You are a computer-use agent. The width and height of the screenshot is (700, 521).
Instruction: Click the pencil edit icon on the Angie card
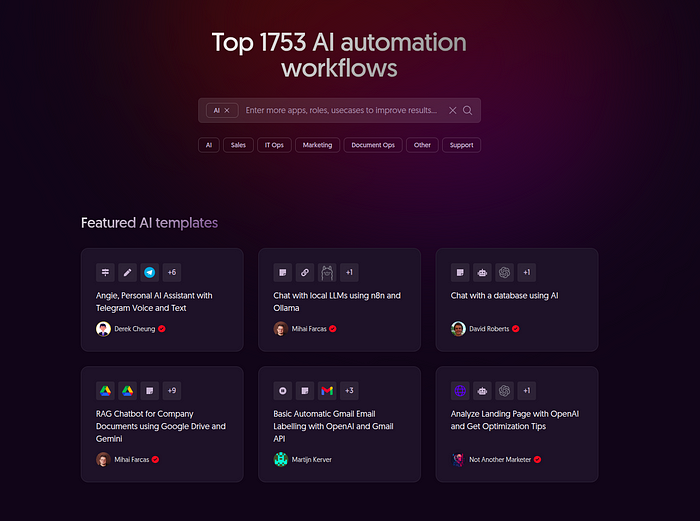pos(127,272)
